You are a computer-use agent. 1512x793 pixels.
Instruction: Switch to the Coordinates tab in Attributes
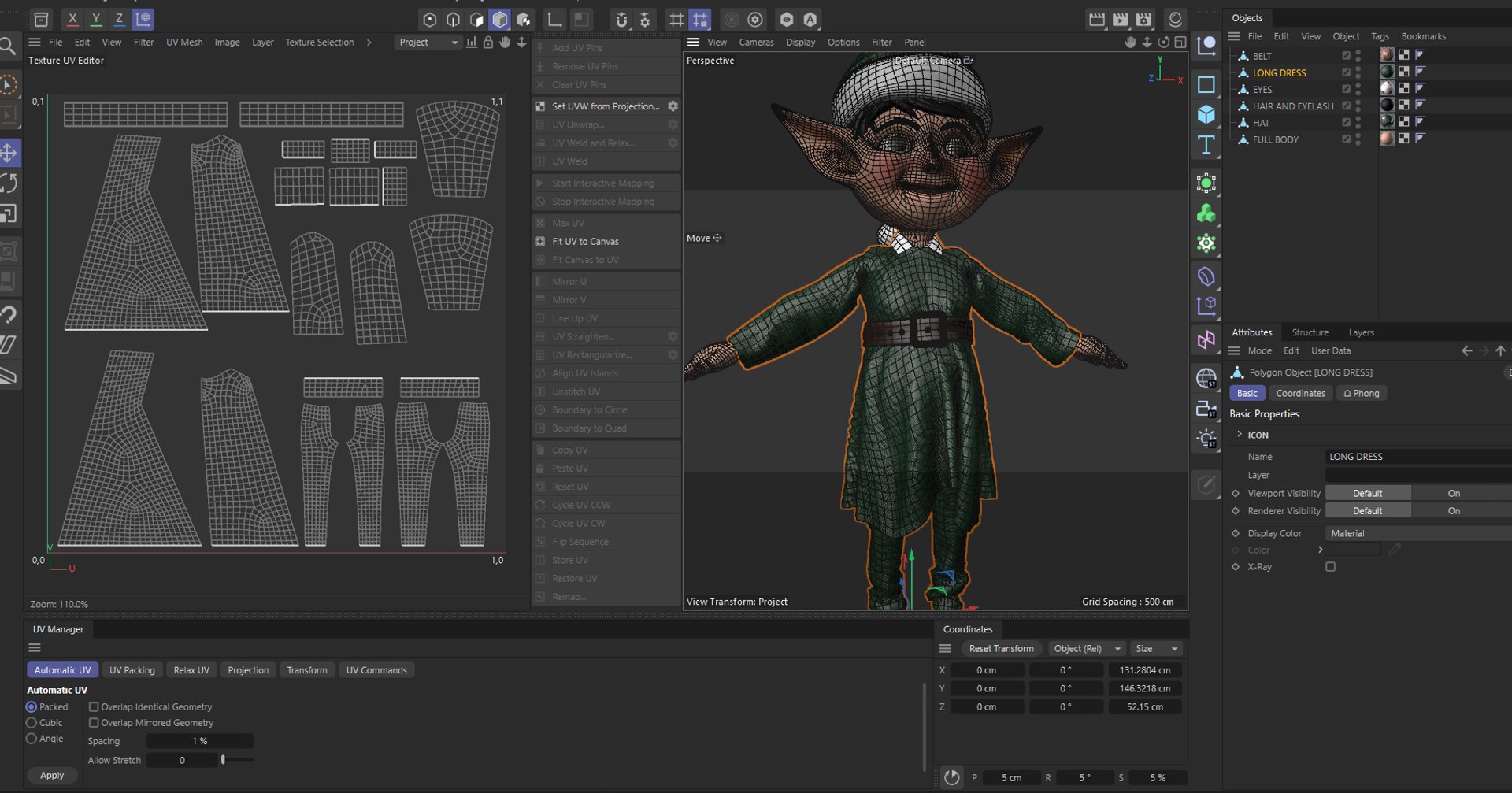click(1300, 394)
